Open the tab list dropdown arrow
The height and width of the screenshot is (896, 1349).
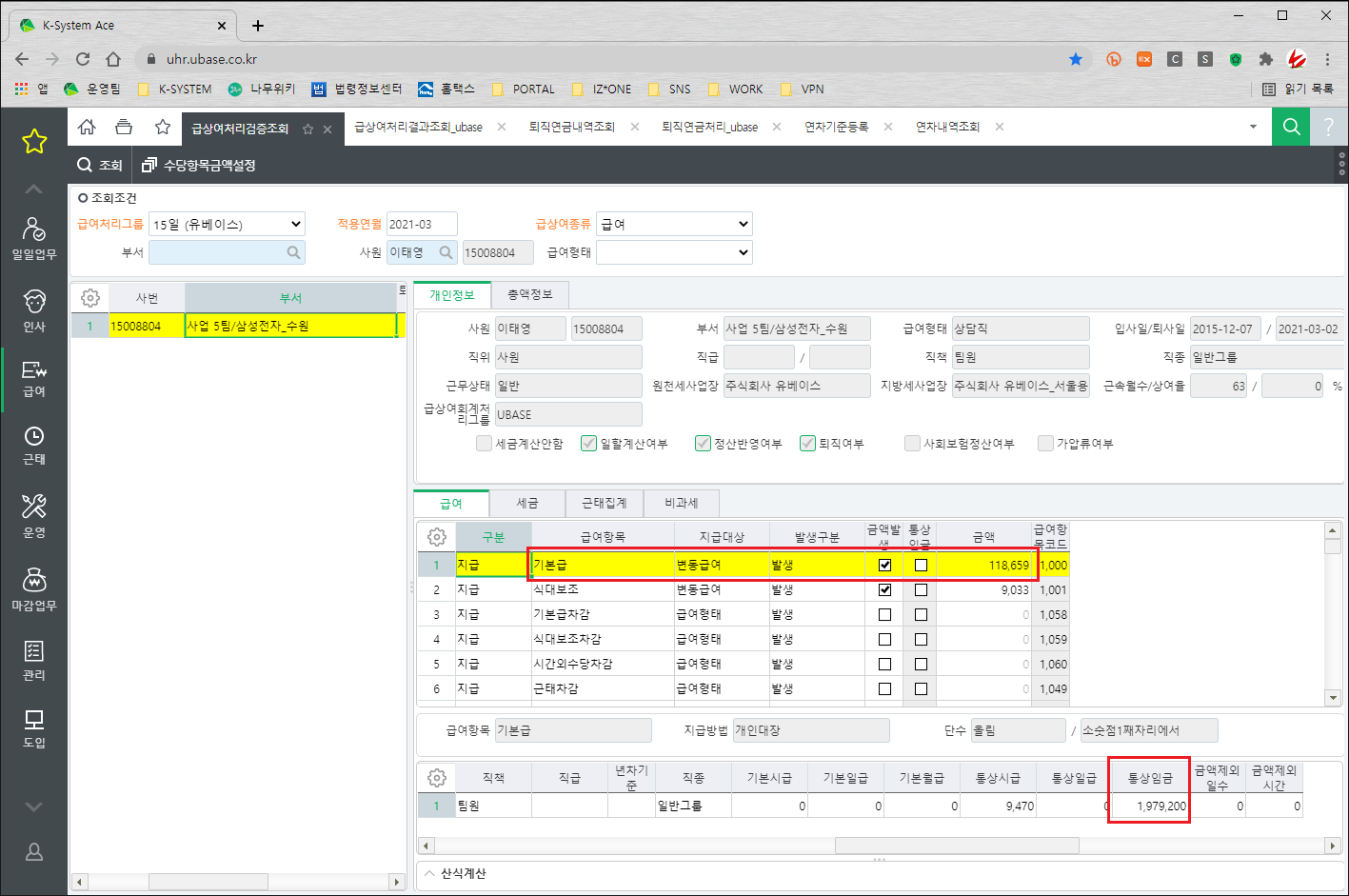[1253, 127]
